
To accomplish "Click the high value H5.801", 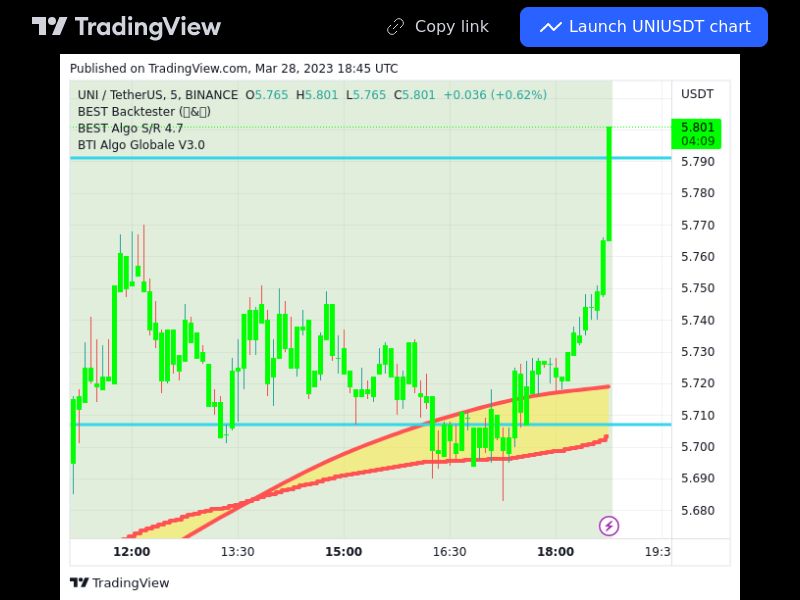I will pos(317,95).
